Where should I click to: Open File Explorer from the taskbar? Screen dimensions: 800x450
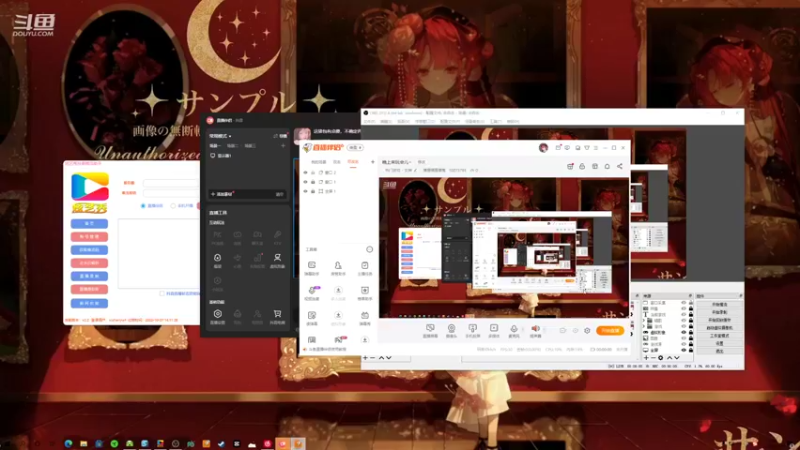[x=84, y=444]
